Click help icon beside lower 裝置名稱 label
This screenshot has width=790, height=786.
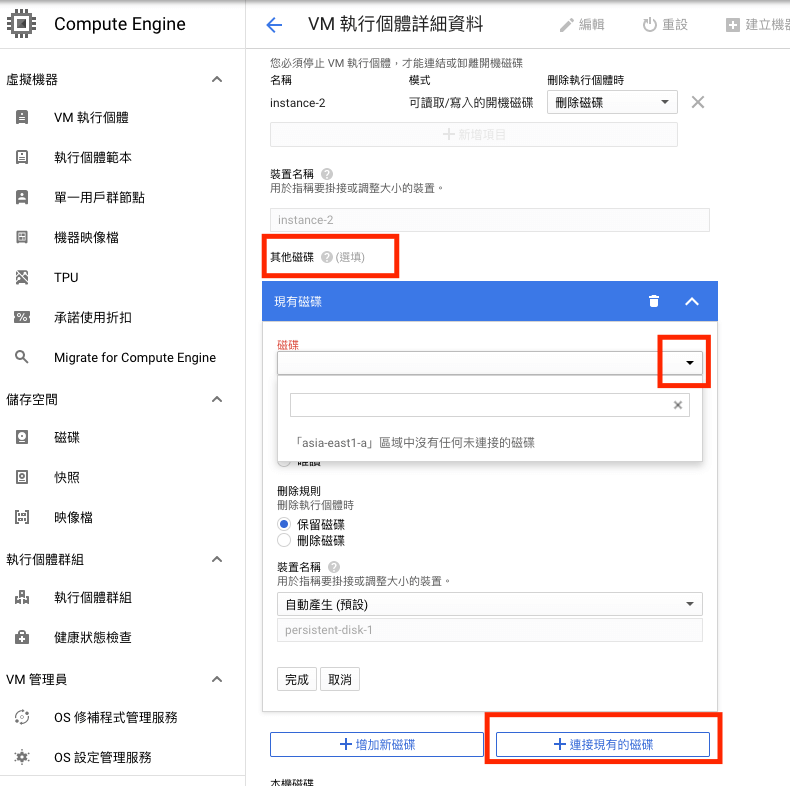coord(334,567)
